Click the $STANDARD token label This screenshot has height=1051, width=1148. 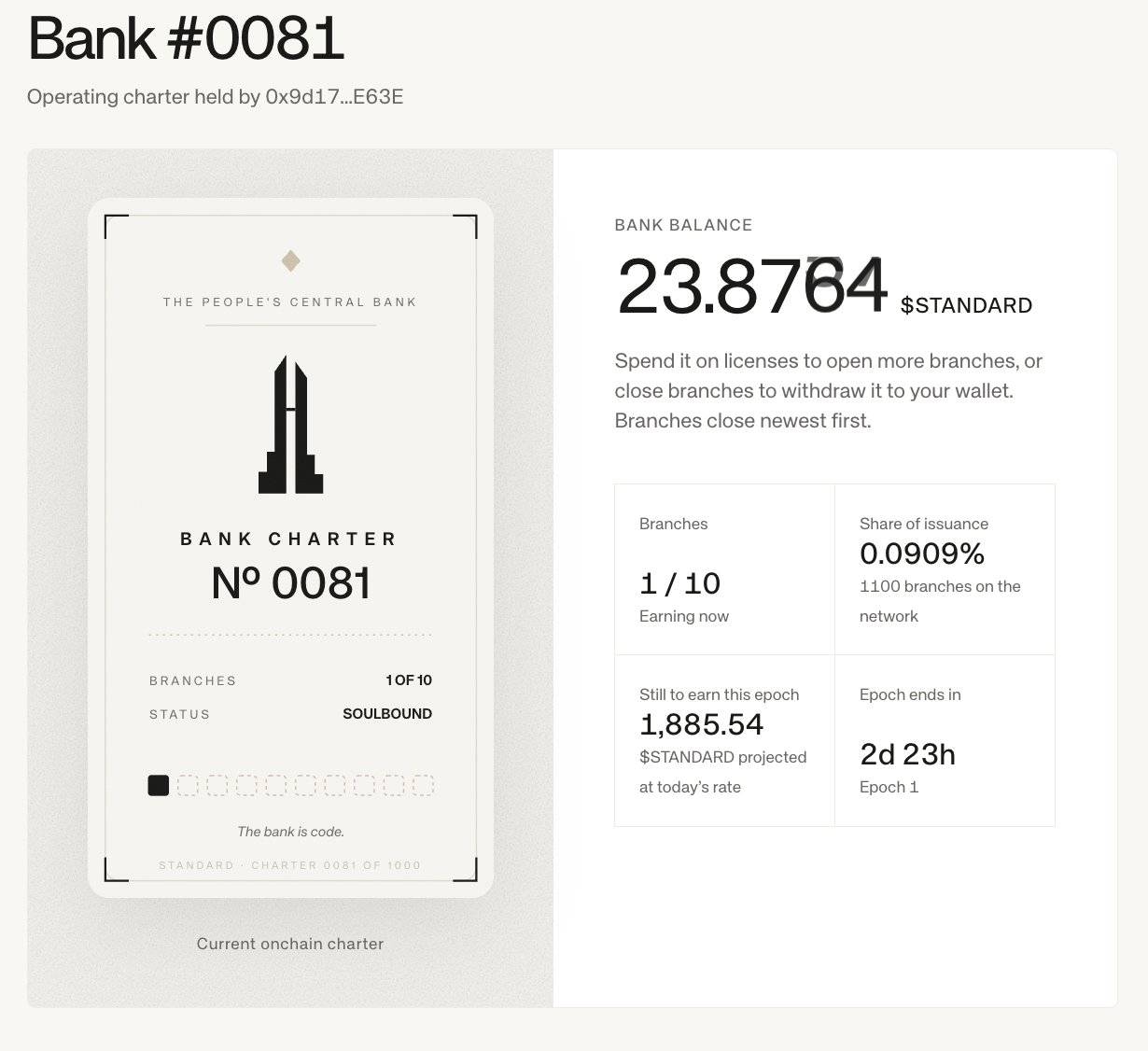(966, 305)
